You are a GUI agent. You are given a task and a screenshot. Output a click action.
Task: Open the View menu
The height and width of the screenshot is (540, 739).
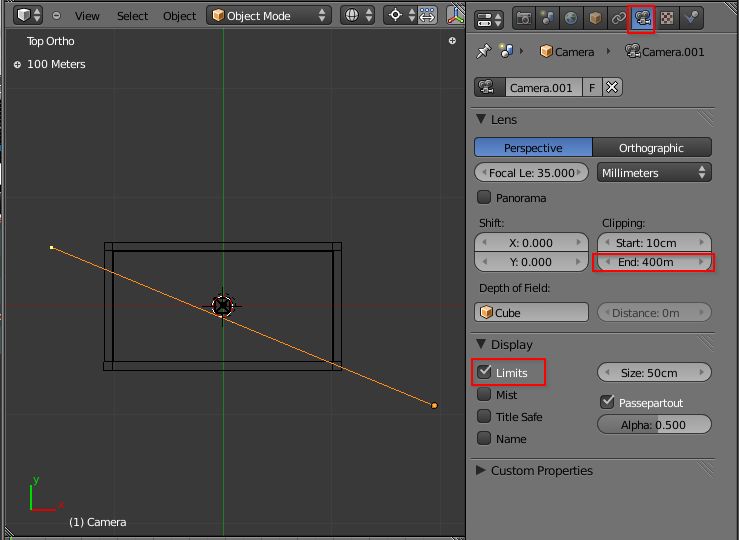click(87, 16)
